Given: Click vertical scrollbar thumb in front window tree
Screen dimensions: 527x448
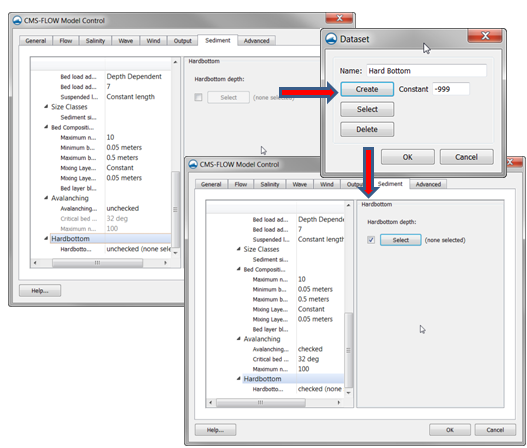Looking at the screenshot, I should click(x=349, y=350).
